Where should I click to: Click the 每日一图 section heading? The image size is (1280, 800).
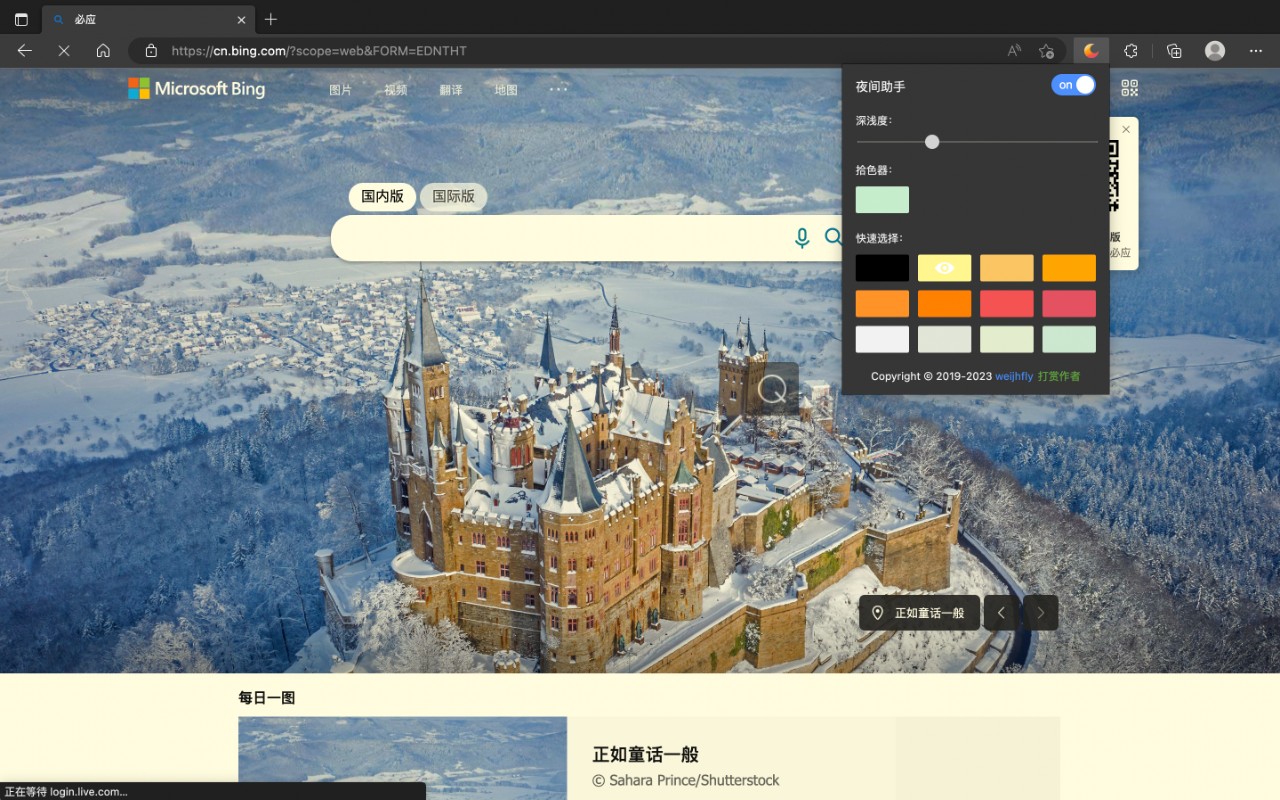[x=267, y=698]
